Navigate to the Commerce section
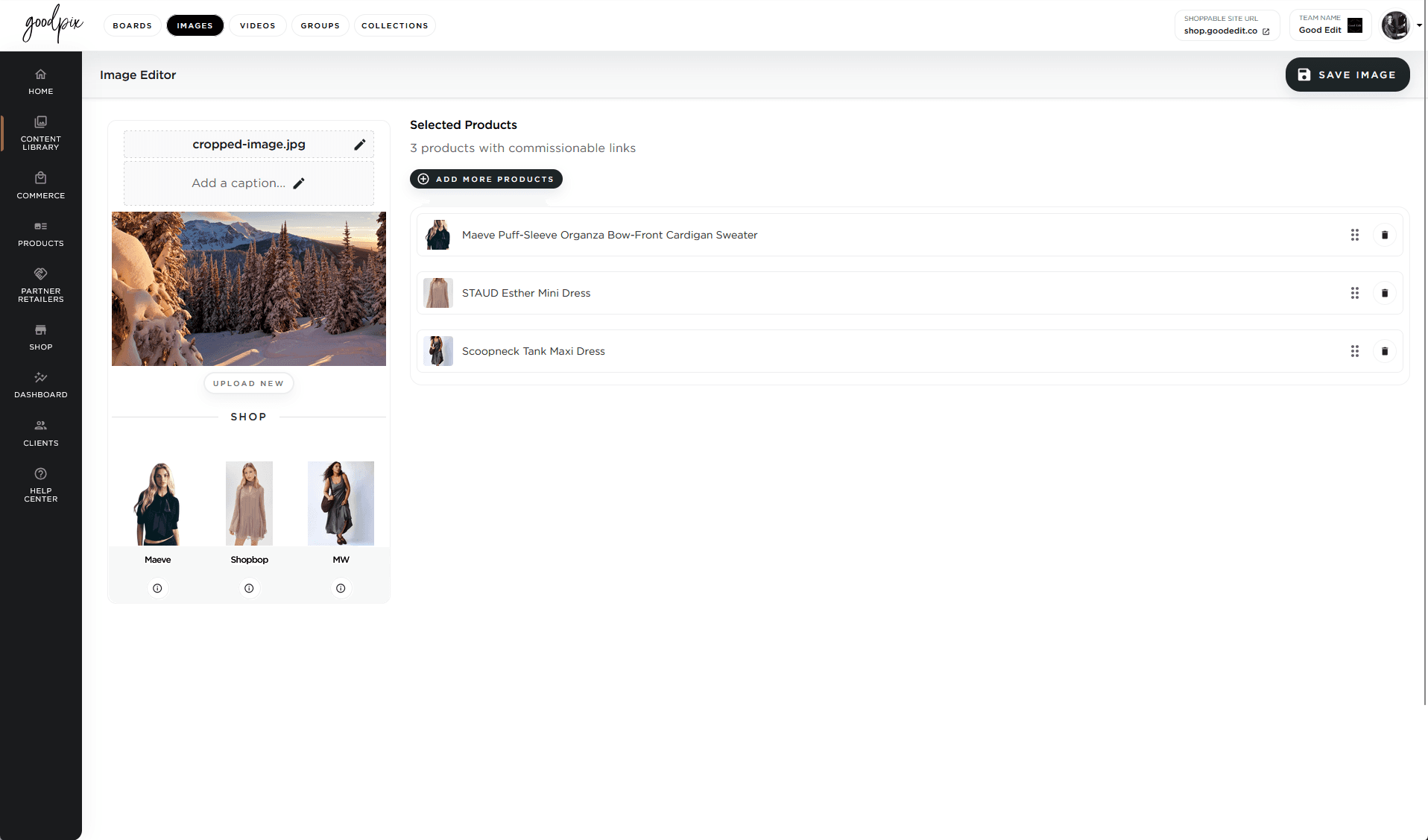Image resolution: width=1428 pixels, height=840 pixels. 40,185
